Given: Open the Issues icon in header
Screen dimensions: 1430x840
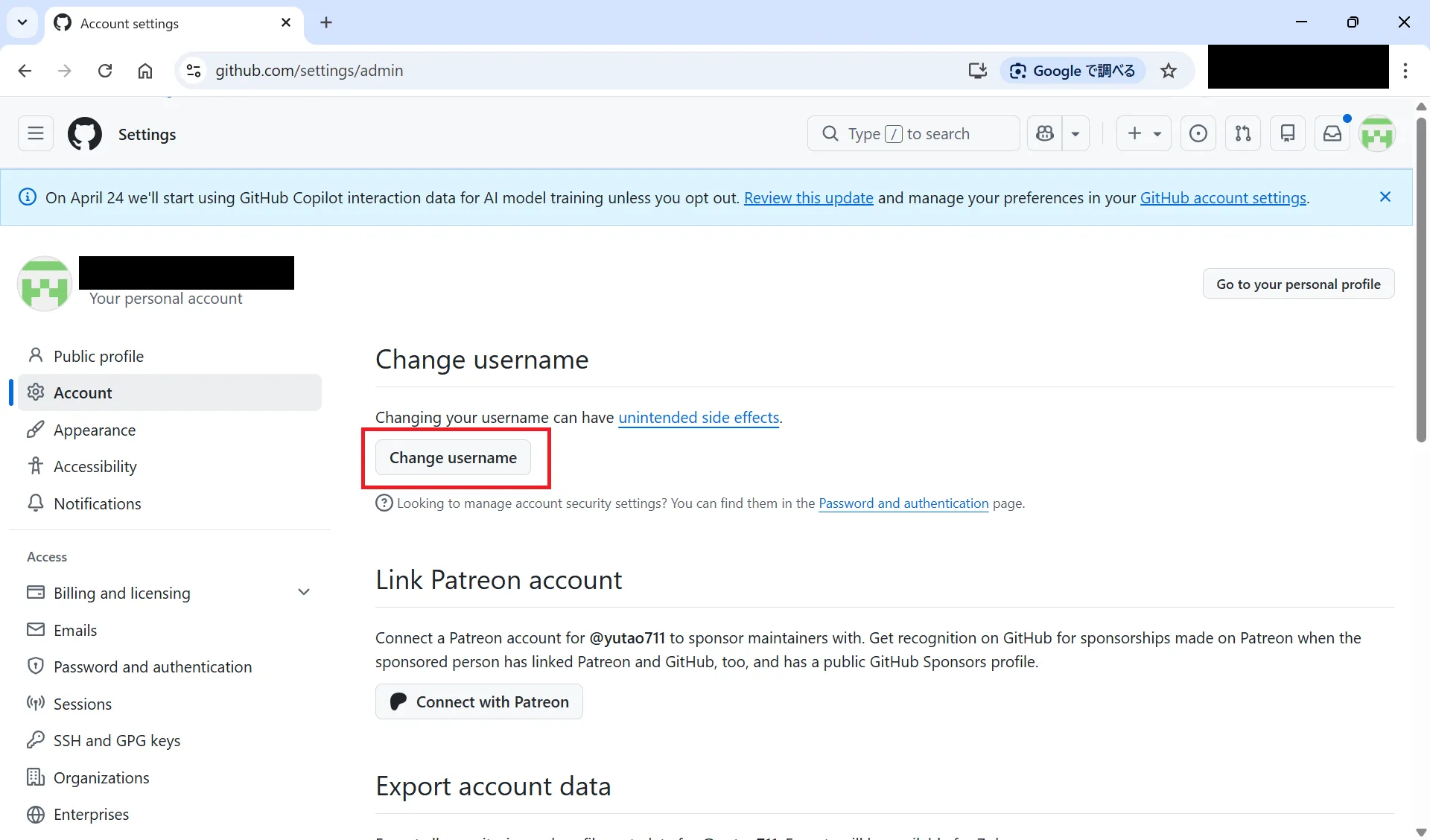Looking at the screenshot, I should [1198, 134].
